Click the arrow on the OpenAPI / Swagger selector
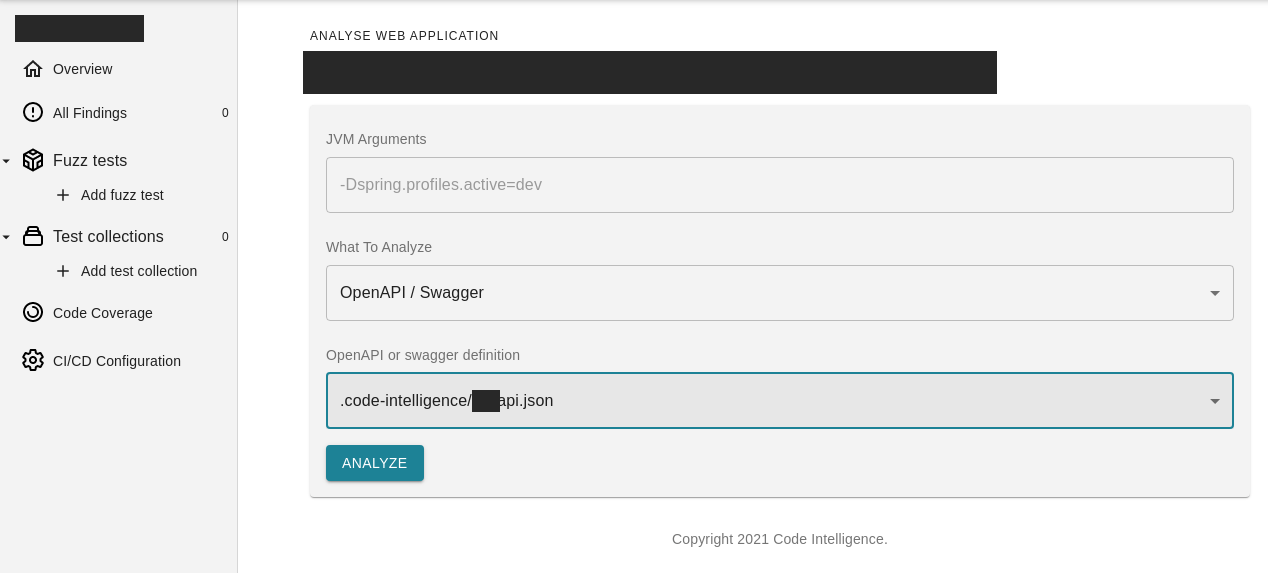1268x573 pixels. click(x=1215, y=293)
